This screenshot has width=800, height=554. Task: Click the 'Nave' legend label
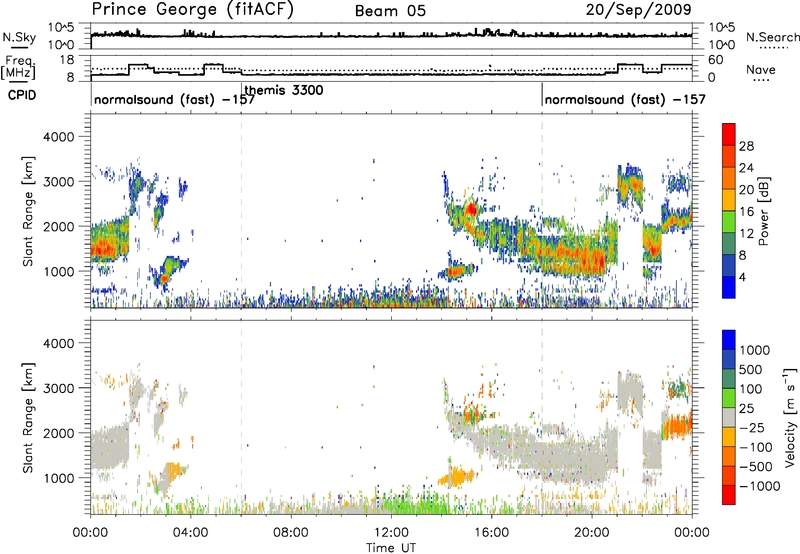click(760, 69)
